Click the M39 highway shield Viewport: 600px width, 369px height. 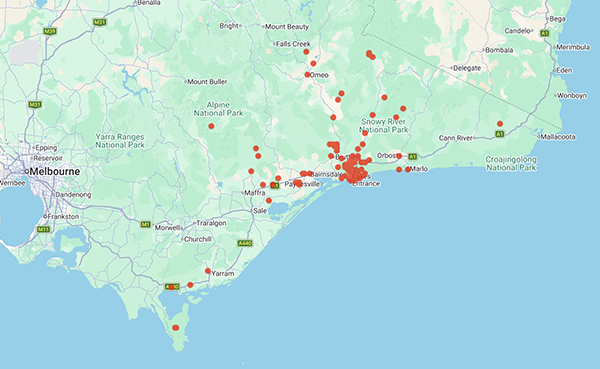pyautogui.click(x=50, y=31)
